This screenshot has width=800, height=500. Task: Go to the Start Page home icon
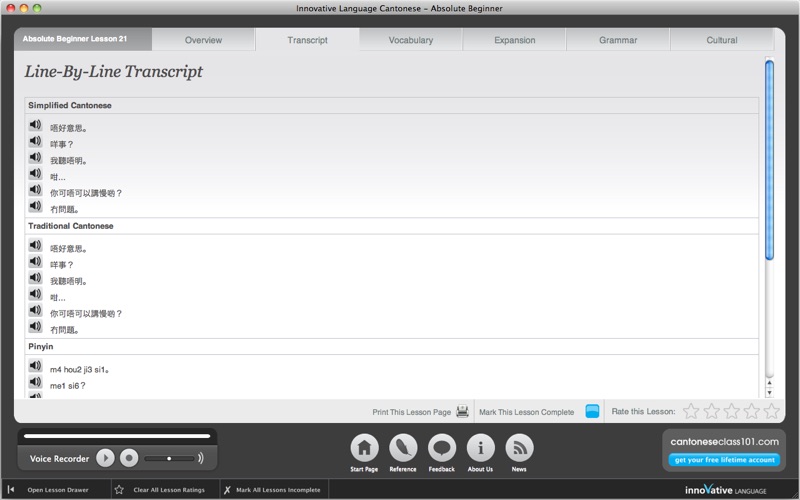[x=364, y=448]
